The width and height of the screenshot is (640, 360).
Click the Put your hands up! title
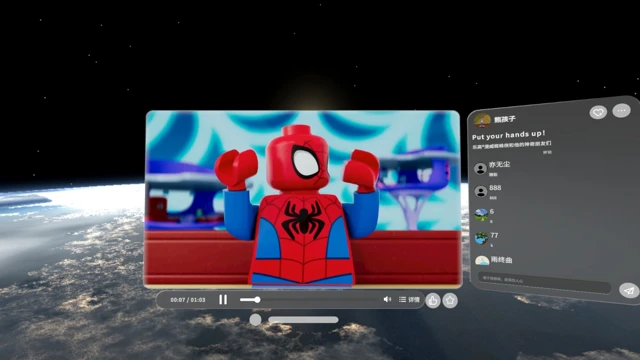pos(509,135)
